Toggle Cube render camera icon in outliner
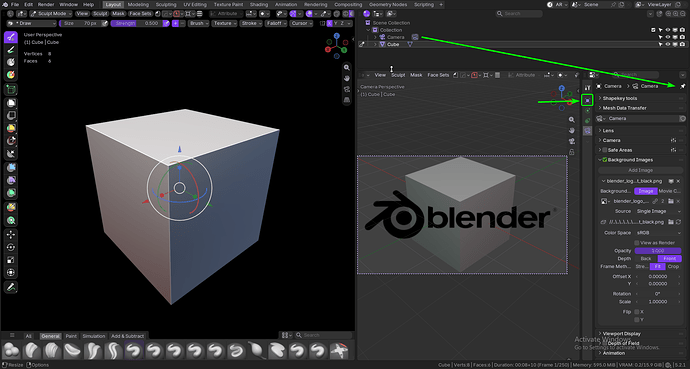Viewport: 690px width, 369px height. 682,44
